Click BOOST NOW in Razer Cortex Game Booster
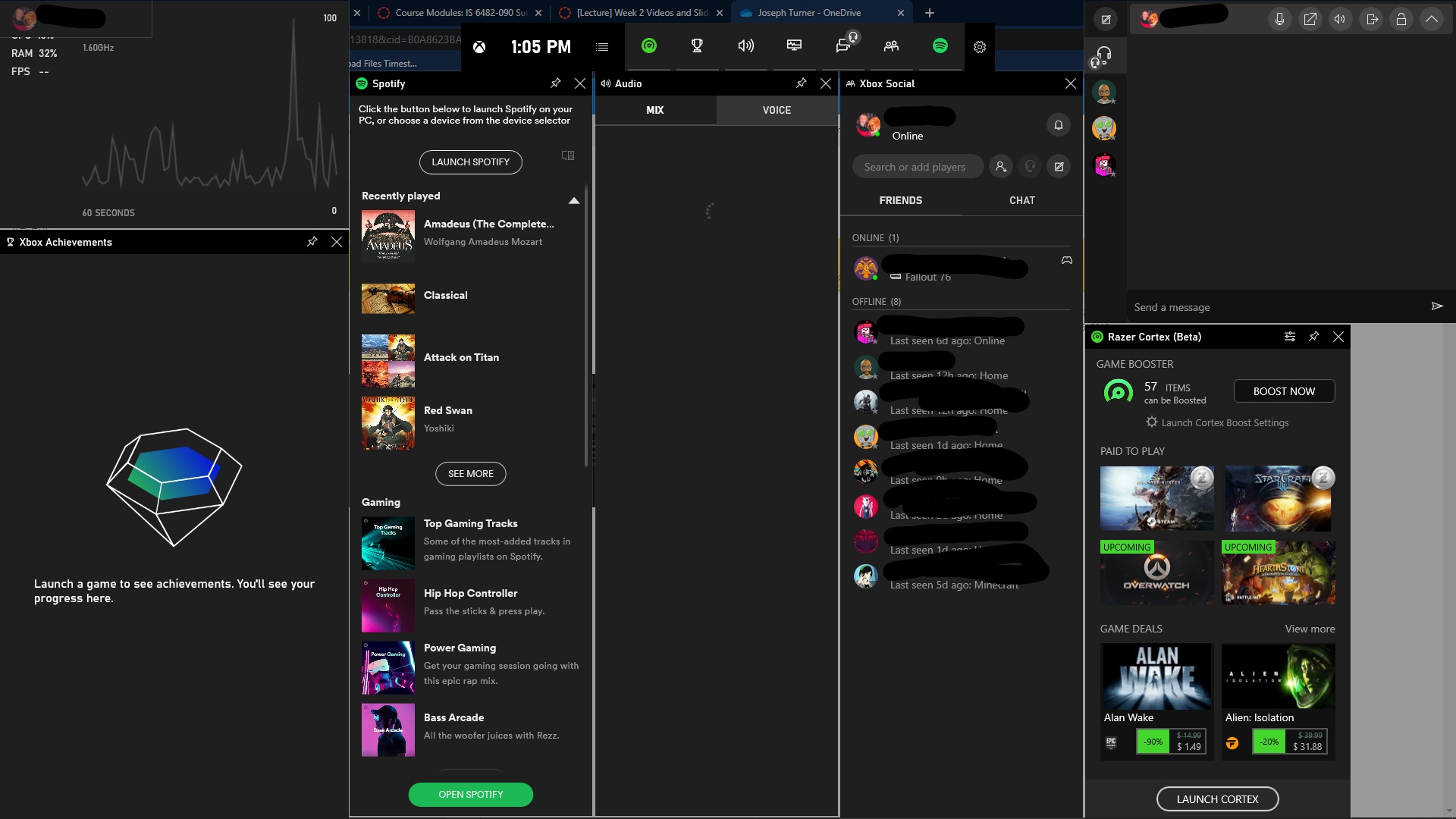The width and height of the screenshot is (1456, 819). click(x=1285, y=391)
